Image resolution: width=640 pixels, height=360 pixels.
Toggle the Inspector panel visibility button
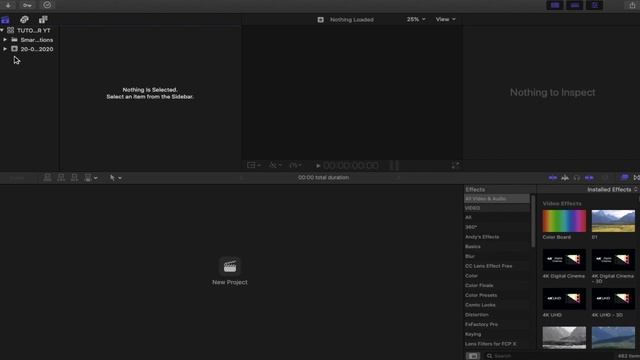[x=595, y=5]
